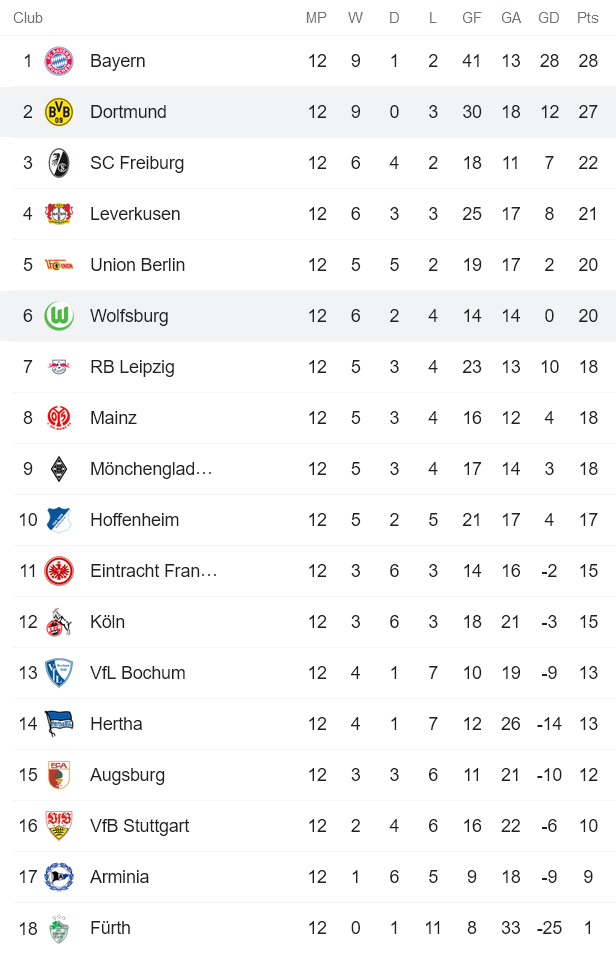Click the VfB Stuttgart badge
The image size is (616, 961).
point(59,825)
